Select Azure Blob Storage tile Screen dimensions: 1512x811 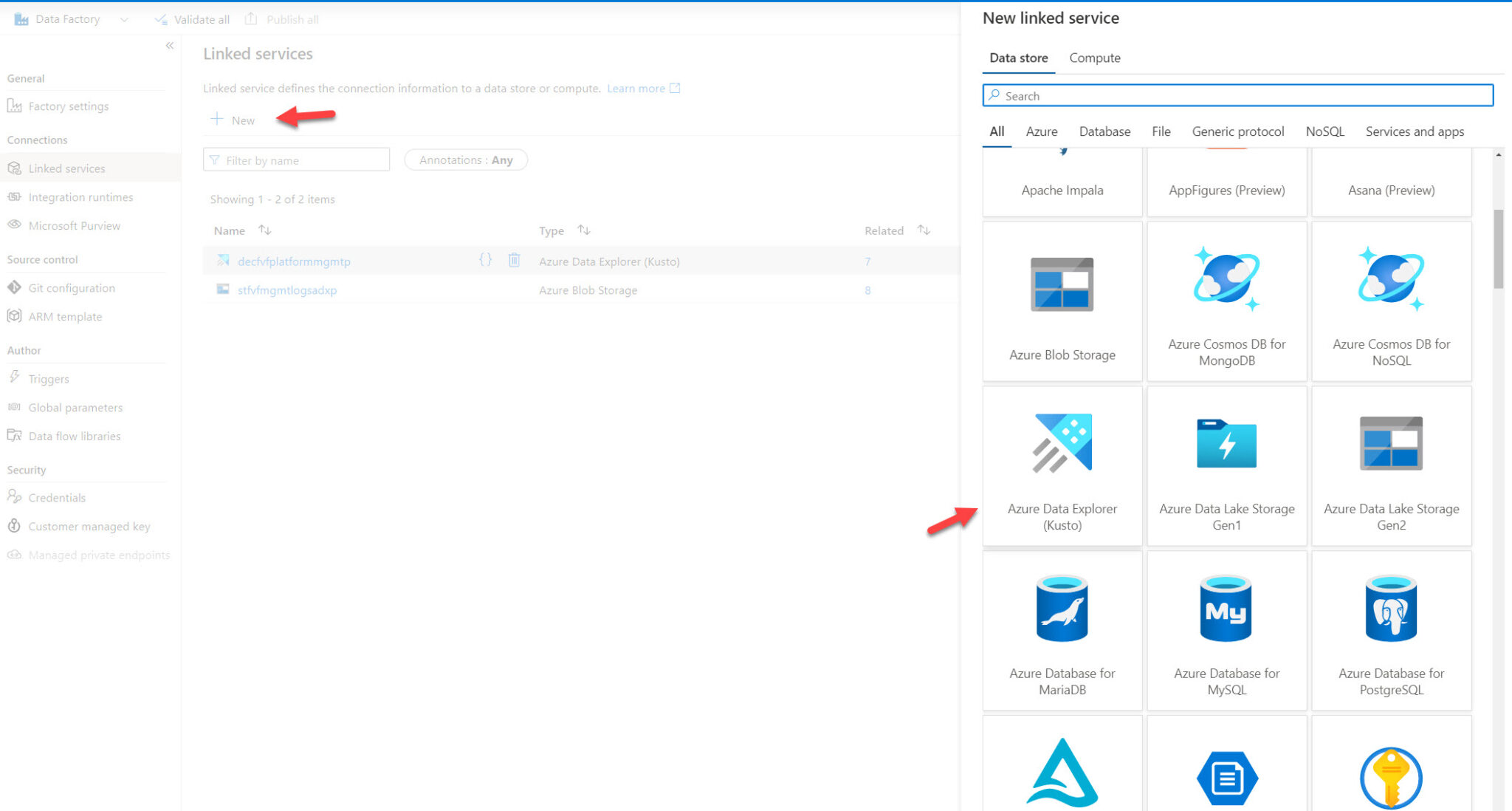point(1062,301)
